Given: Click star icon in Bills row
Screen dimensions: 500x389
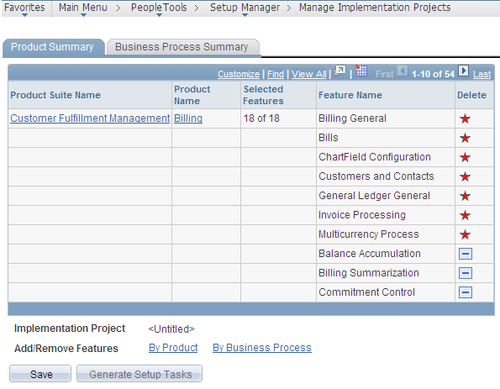Looking at the screenshot, I should [465, 138].
